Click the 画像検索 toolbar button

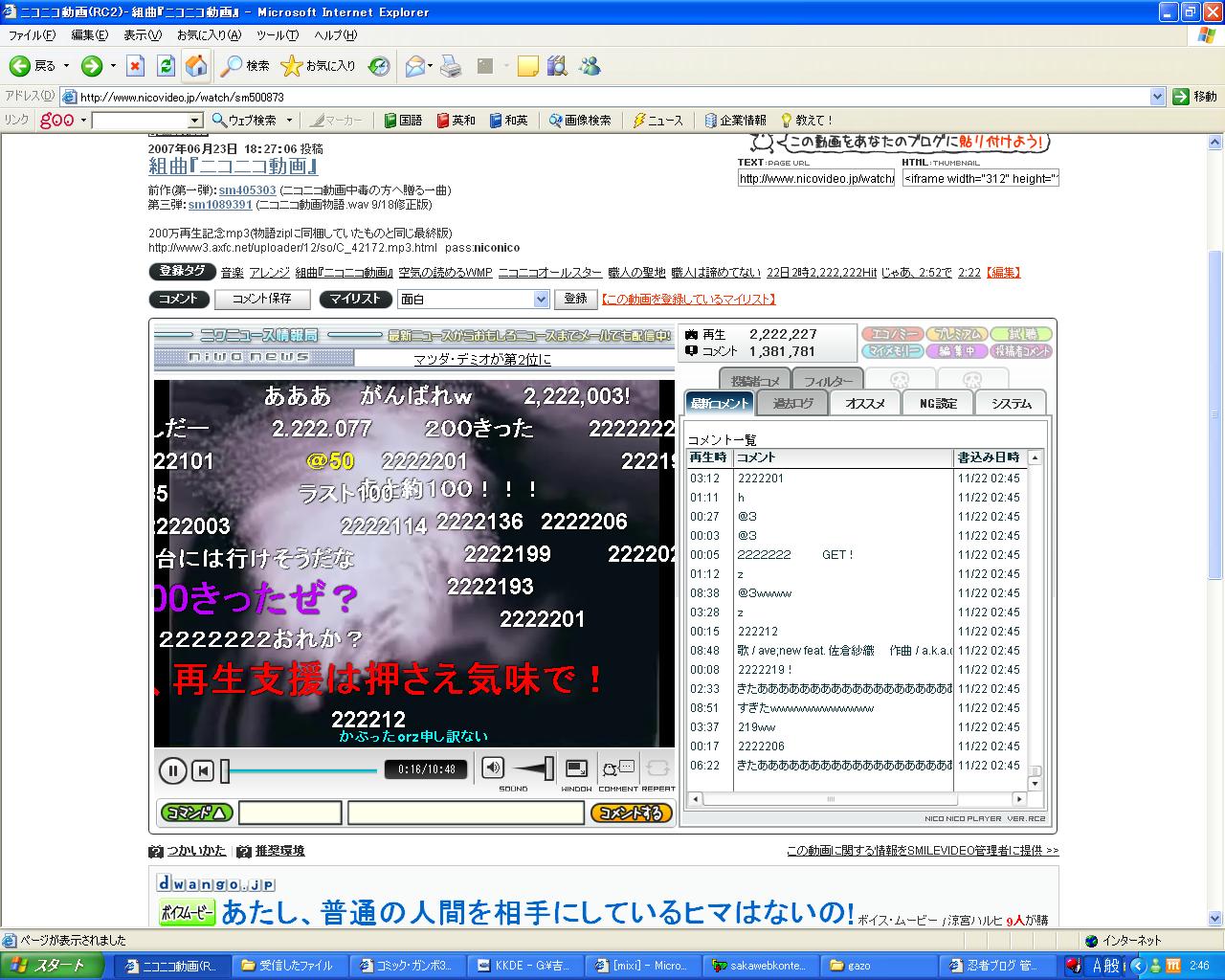click(580, 121)
